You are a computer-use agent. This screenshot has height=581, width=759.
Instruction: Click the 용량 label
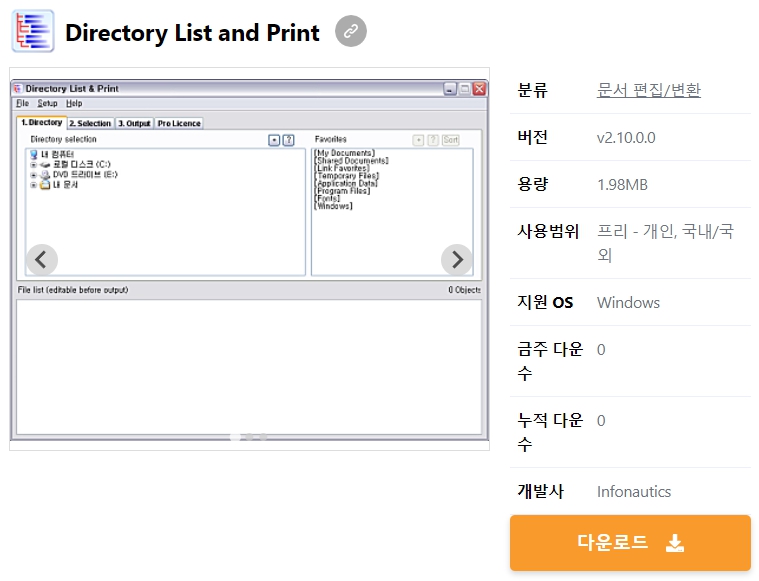click(x=532, y=184)
